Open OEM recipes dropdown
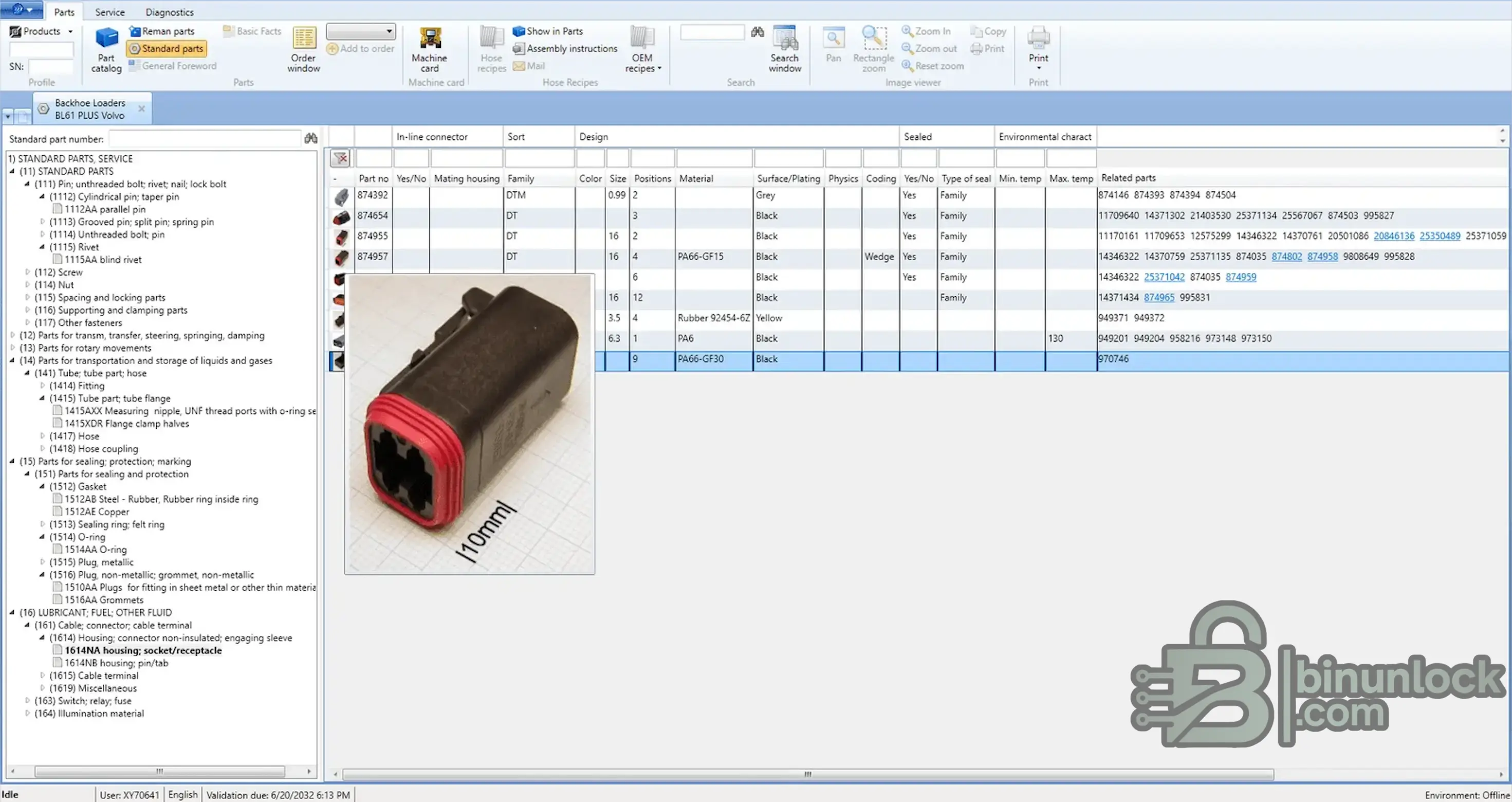 (x=643, y=50)
